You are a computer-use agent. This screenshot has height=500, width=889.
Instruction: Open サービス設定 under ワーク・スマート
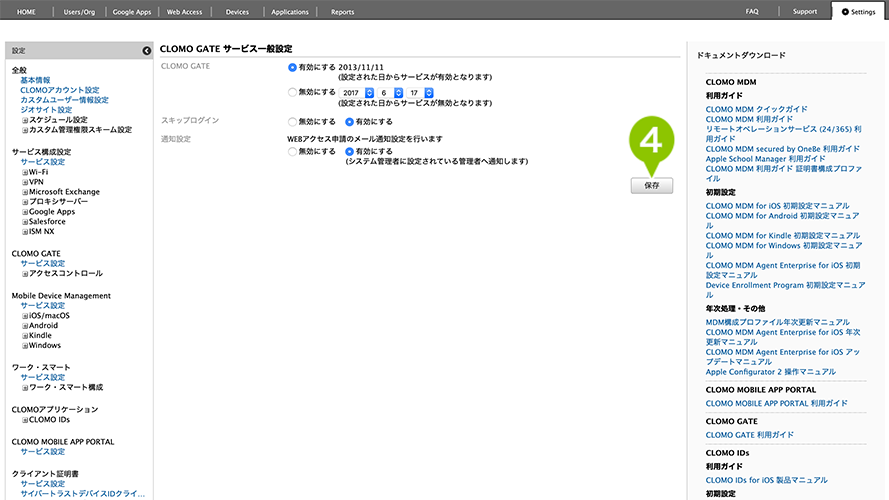pyautogui.click(x=43, y=378)
